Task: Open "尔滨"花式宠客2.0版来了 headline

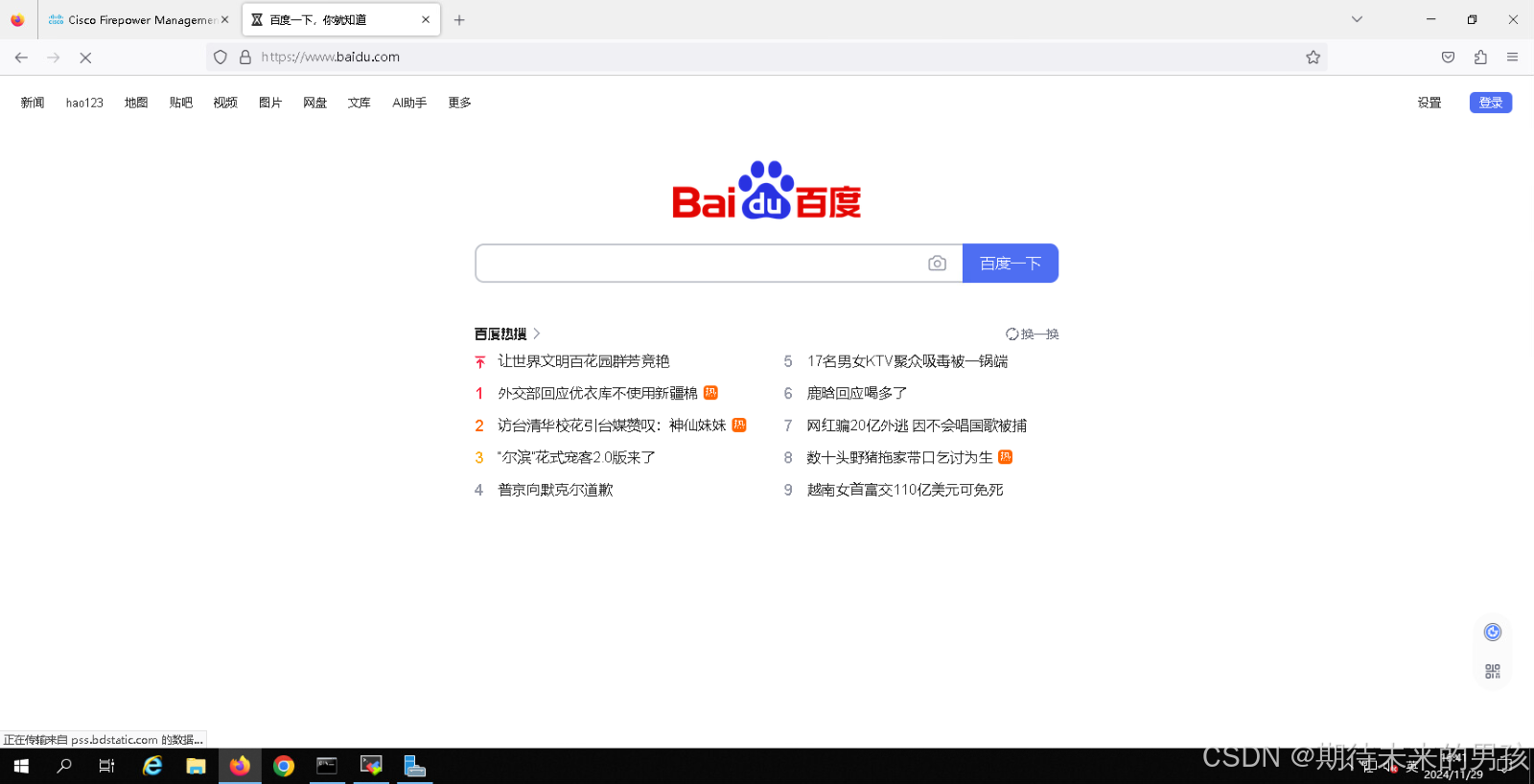Action: pyautogui.click(x=576, y=458)
